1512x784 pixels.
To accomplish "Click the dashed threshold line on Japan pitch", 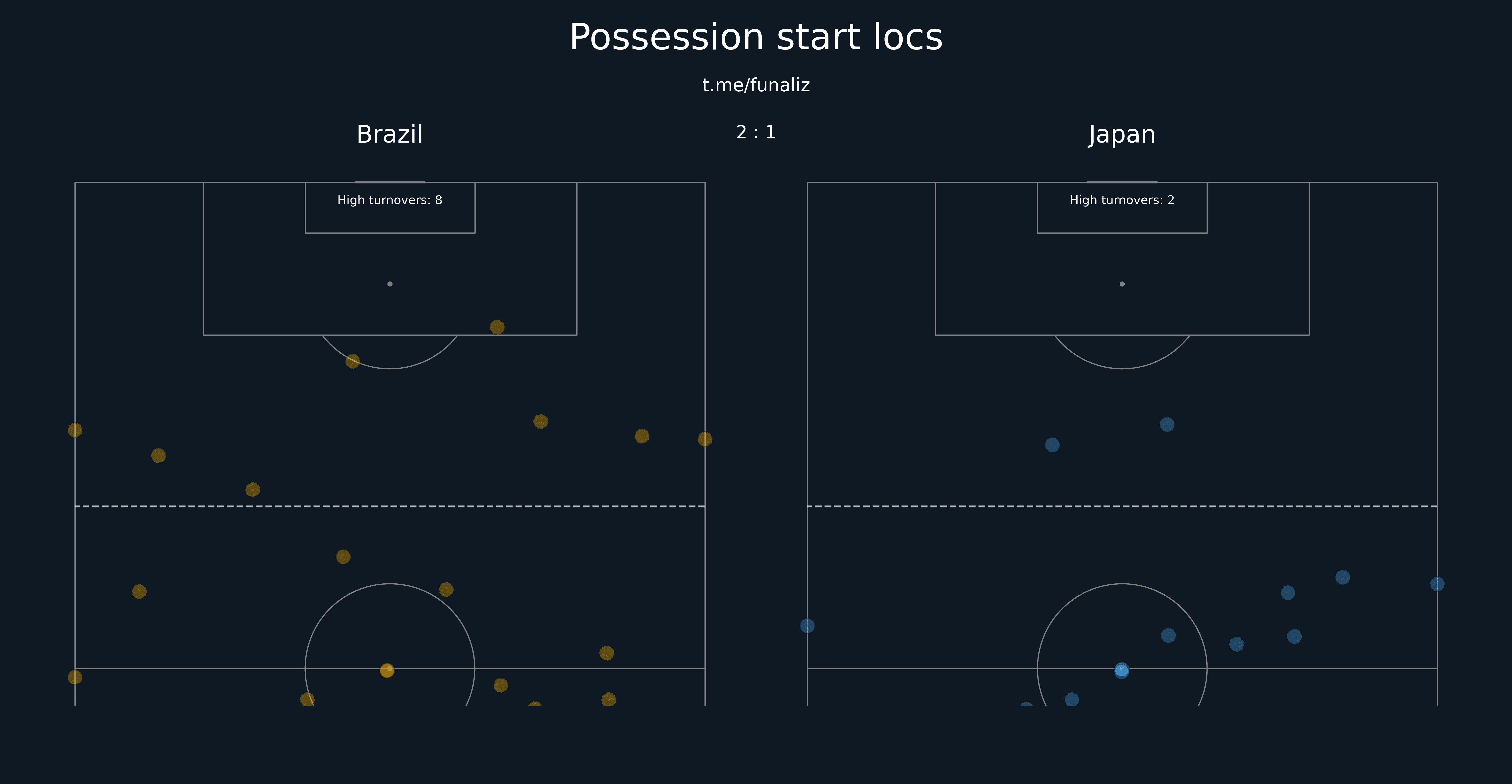I will (x=1122, y=506).
